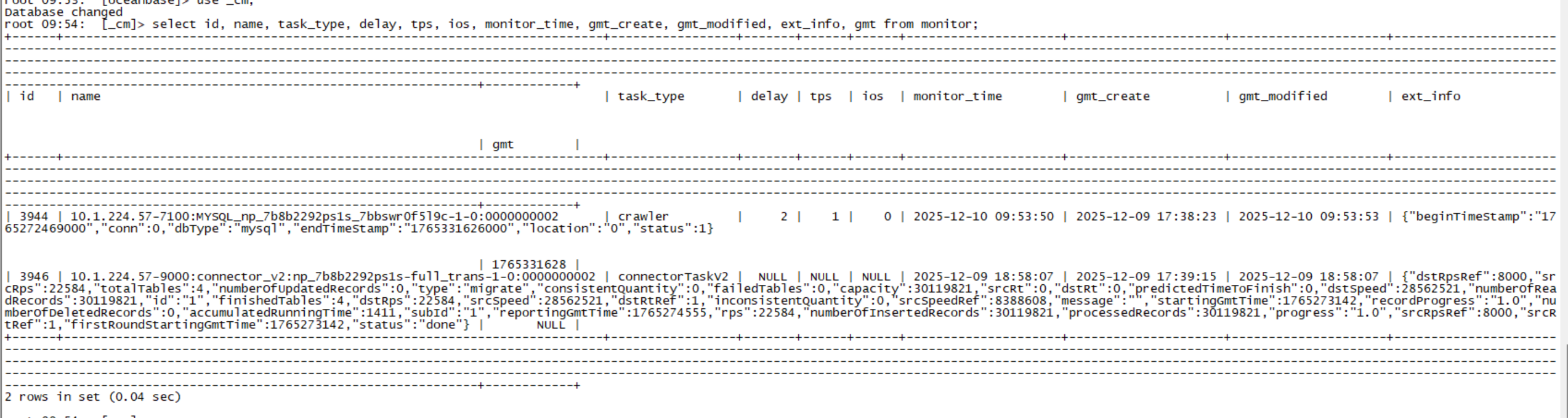Click the select statement command line

pyautogui.click(x=564, y=24)
